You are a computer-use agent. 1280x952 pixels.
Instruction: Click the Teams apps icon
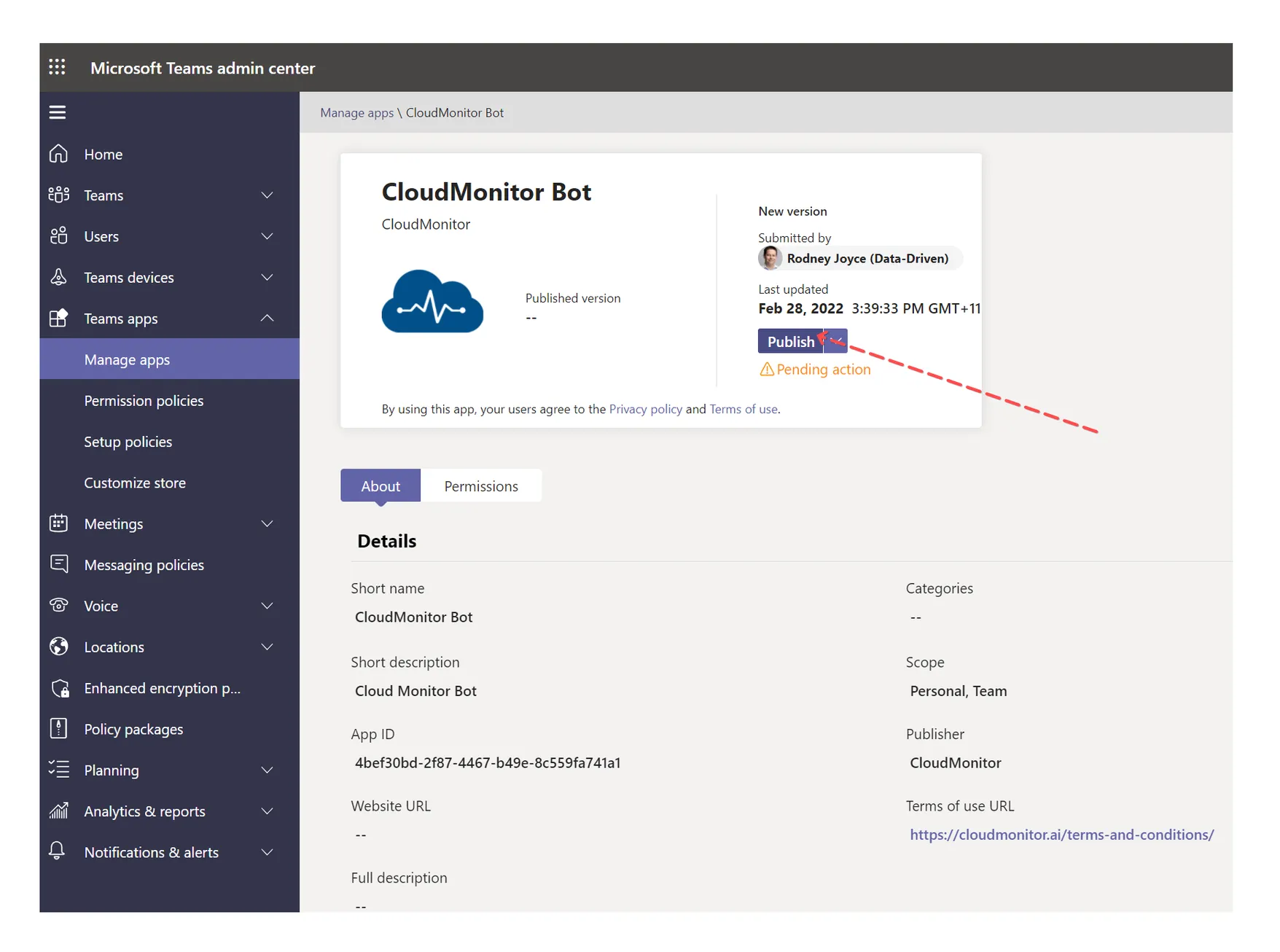58,318
